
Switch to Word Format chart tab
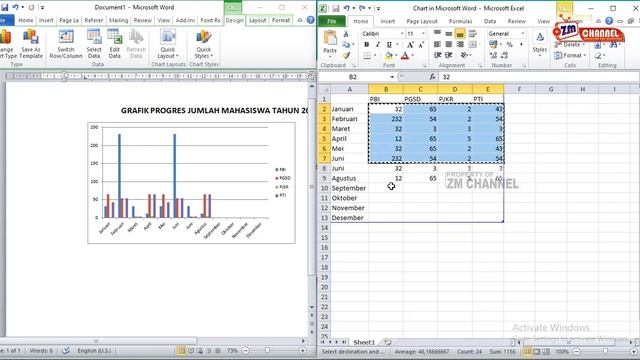tap(281, 20)
